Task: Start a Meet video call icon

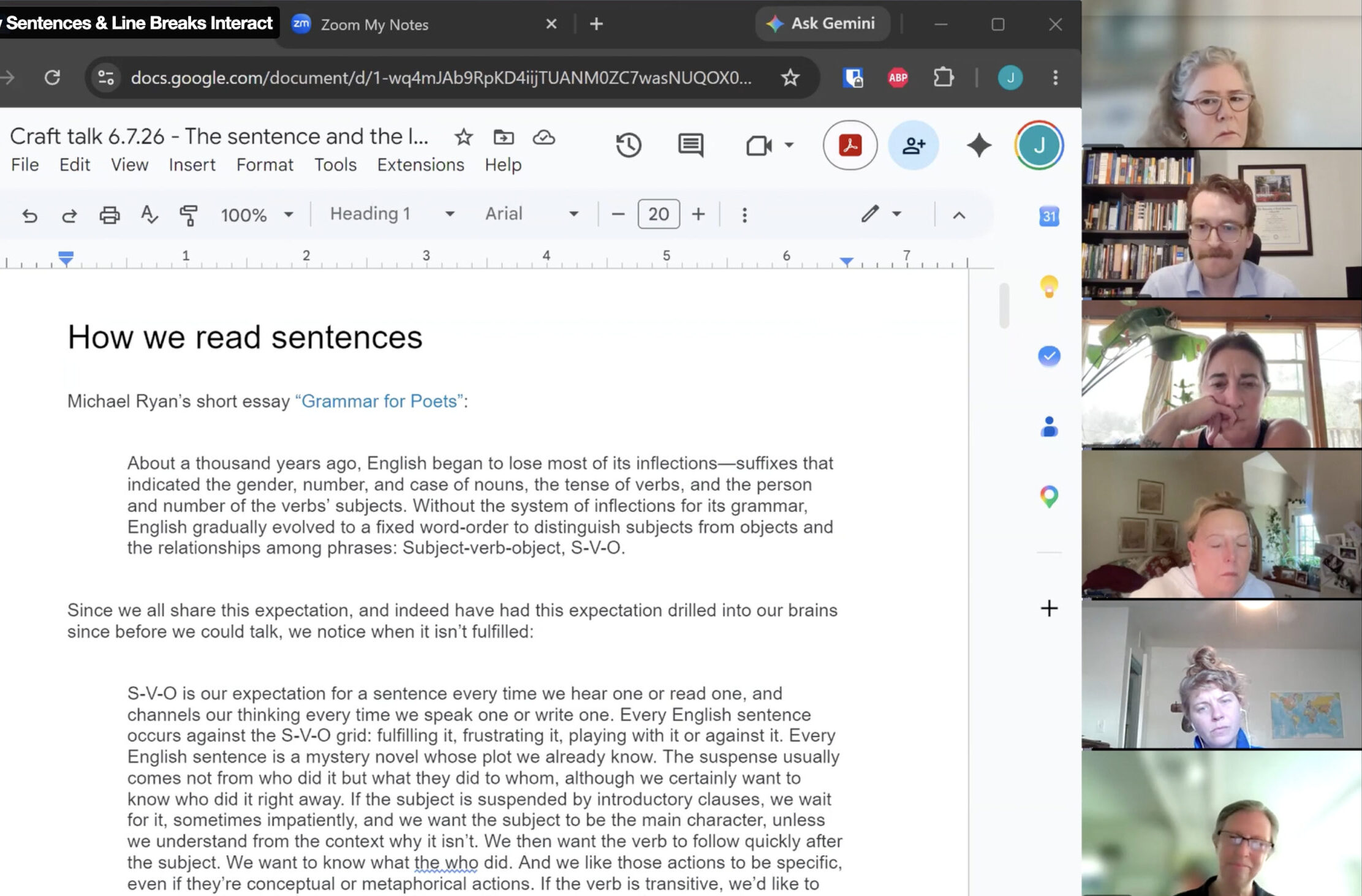Action: [x=759, y=146]
